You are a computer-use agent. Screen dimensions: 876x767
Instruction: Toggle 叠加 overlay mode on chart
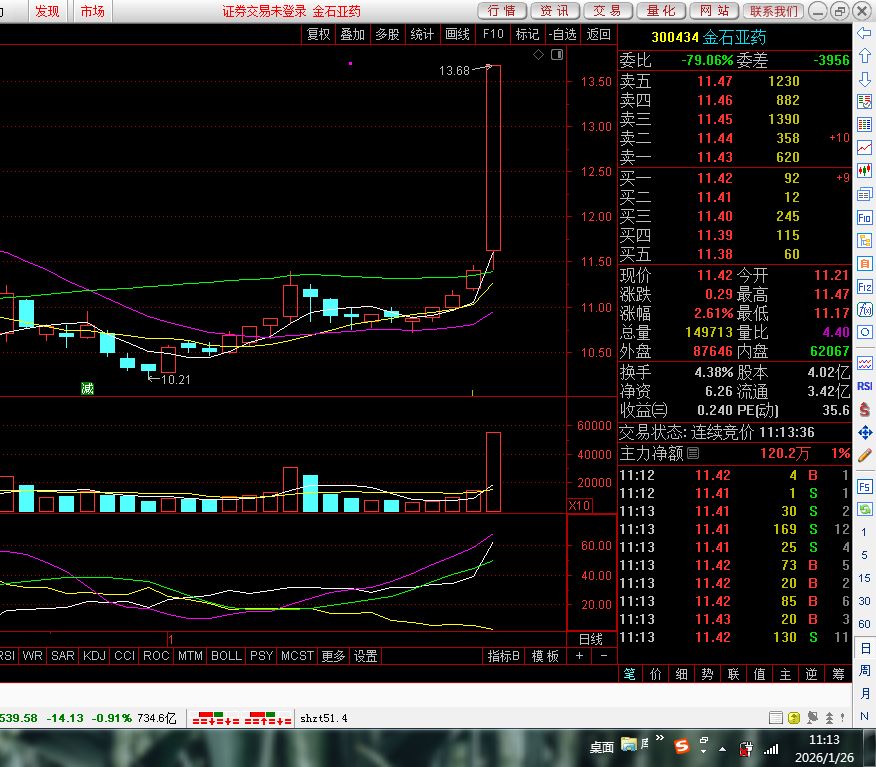coord(352,34)
